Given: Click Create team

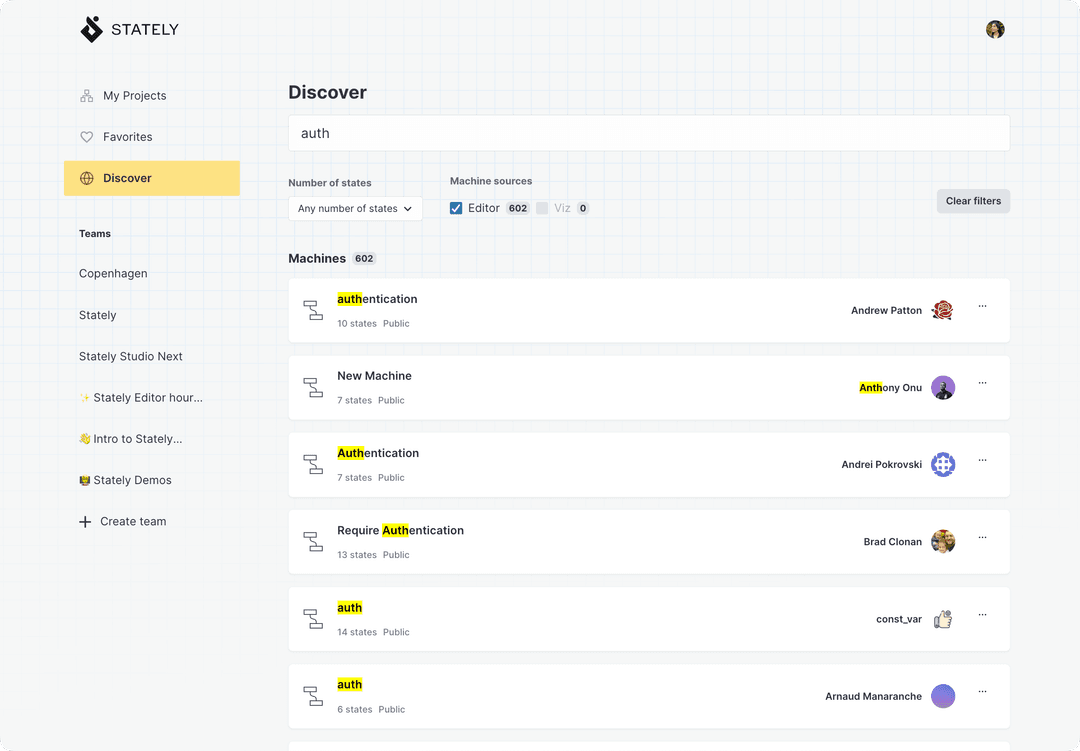Looking at the screenshot, I should click(123, 522).
